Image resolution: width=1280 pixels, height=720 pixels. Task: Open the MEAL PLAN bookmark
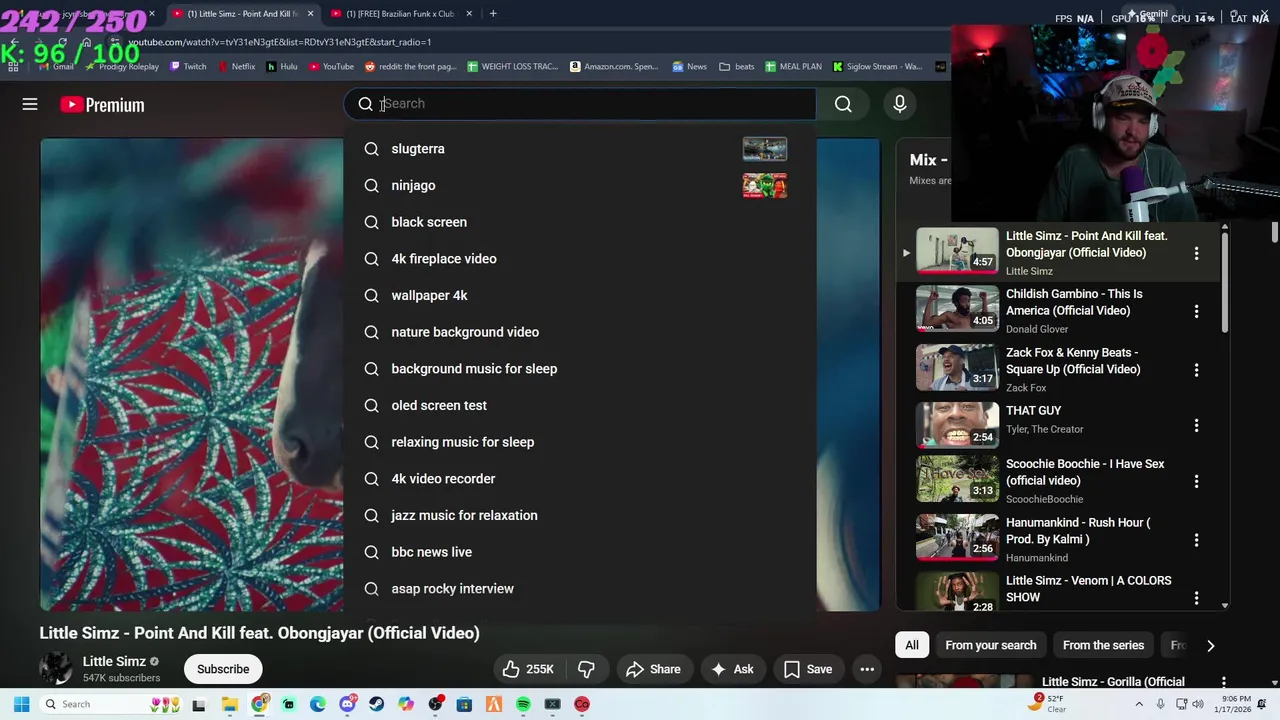[x=793, y=66]
